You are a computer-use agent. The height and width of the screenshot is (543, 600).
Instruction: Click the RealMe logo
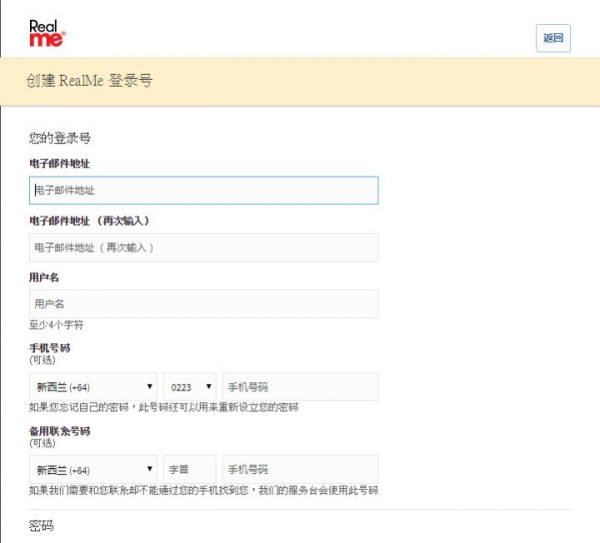point(47,33)
